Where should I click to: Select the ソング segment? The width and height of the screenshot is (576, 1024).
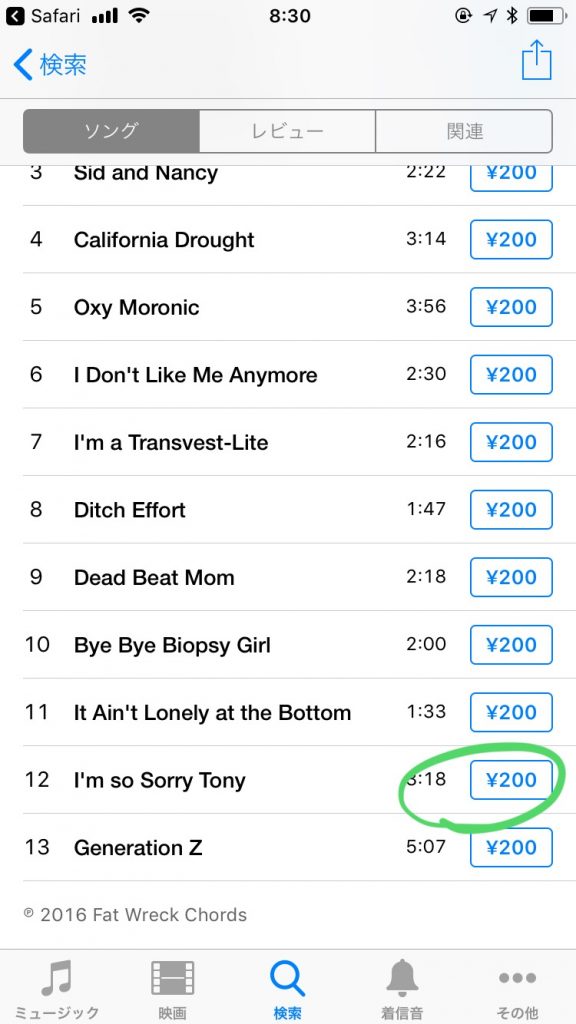[111, 131]
